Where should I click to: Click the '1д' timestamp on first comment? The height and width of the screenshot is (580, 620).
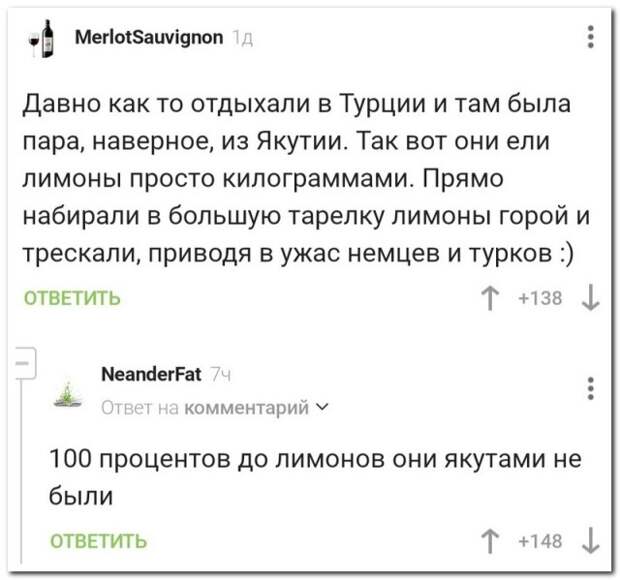coord(243,39)
